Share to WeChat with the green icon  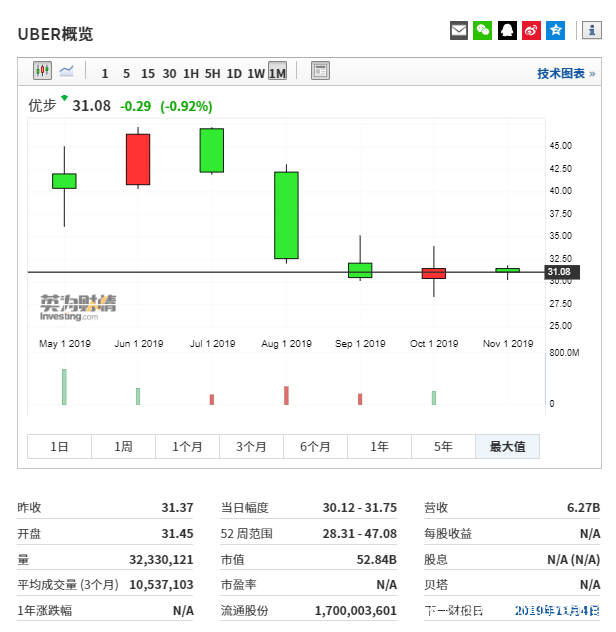[x=483, y=31]
